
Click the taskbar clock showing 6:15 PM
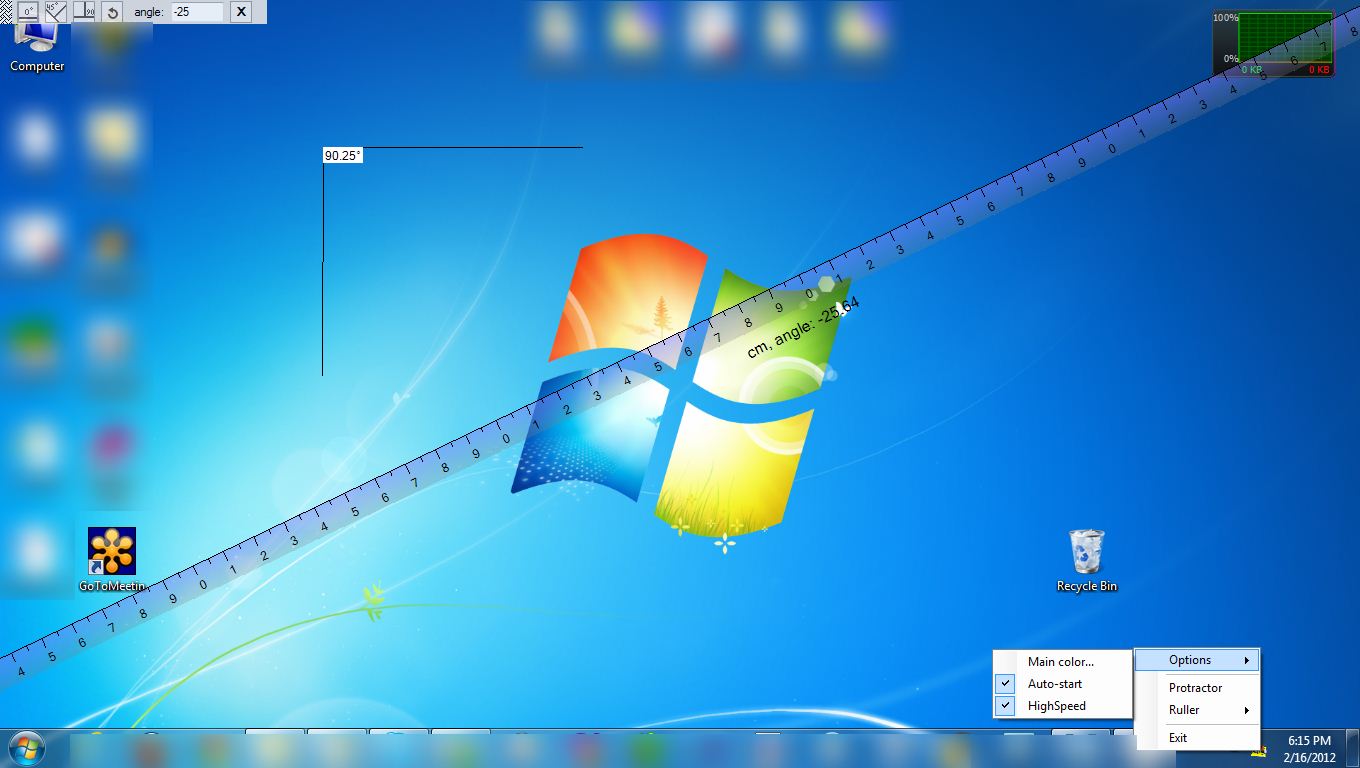pos(1310,749)
